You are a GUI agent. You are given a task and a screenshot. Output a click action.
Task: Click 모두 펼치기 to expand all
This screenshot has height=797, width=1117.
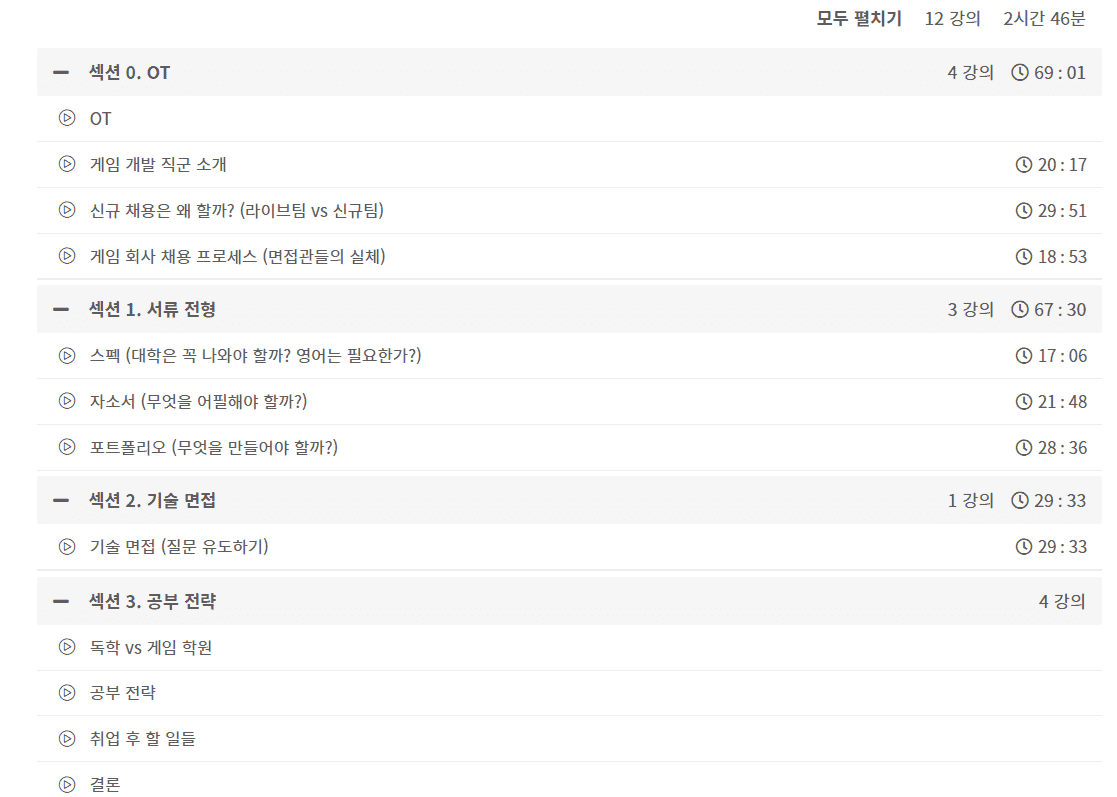pyautogui.click(x=859, y=18)
